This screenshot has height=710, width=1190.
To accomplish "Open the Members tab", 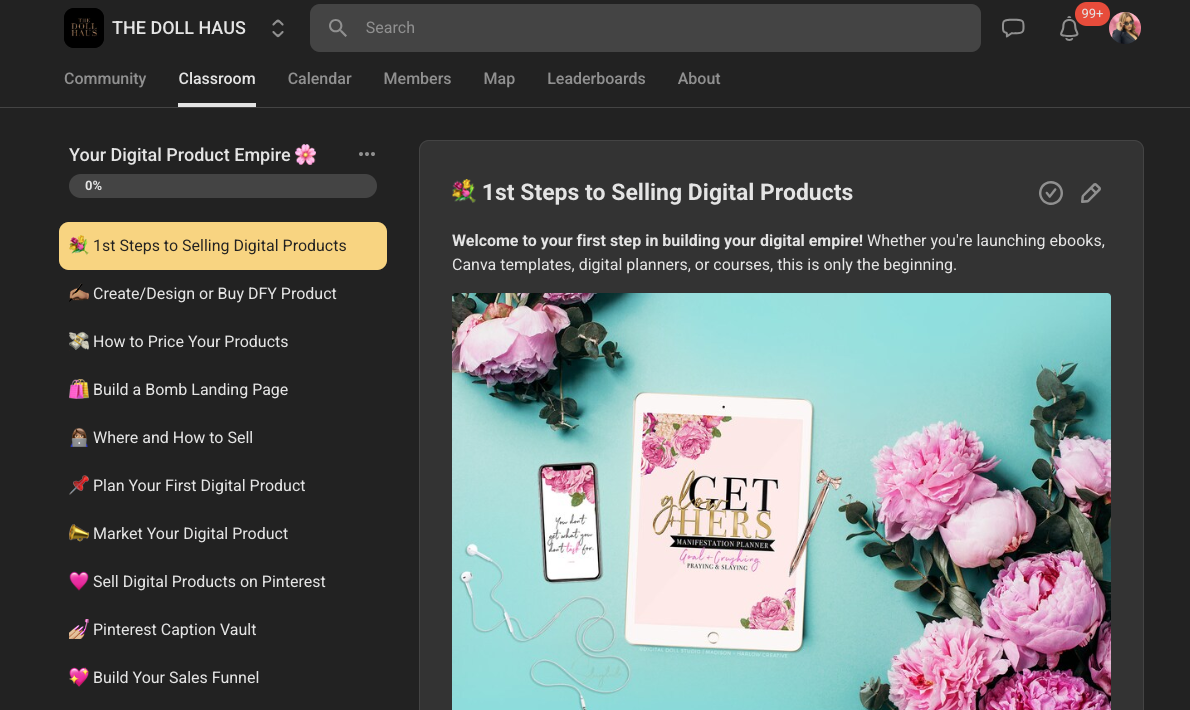I will tap(417, 79).
